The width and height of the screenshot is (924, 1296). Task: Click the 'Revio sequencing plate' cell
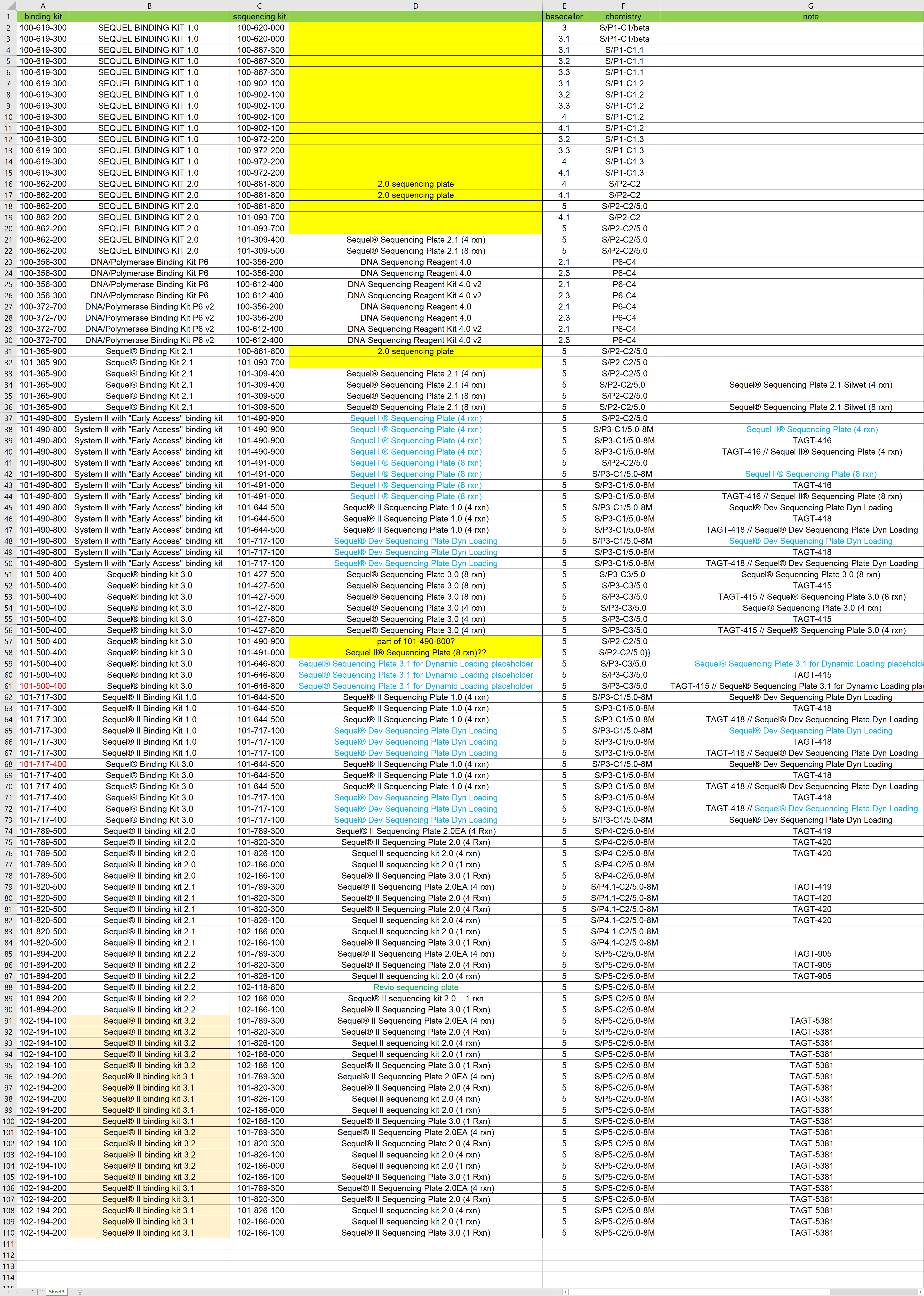(415, 987)
